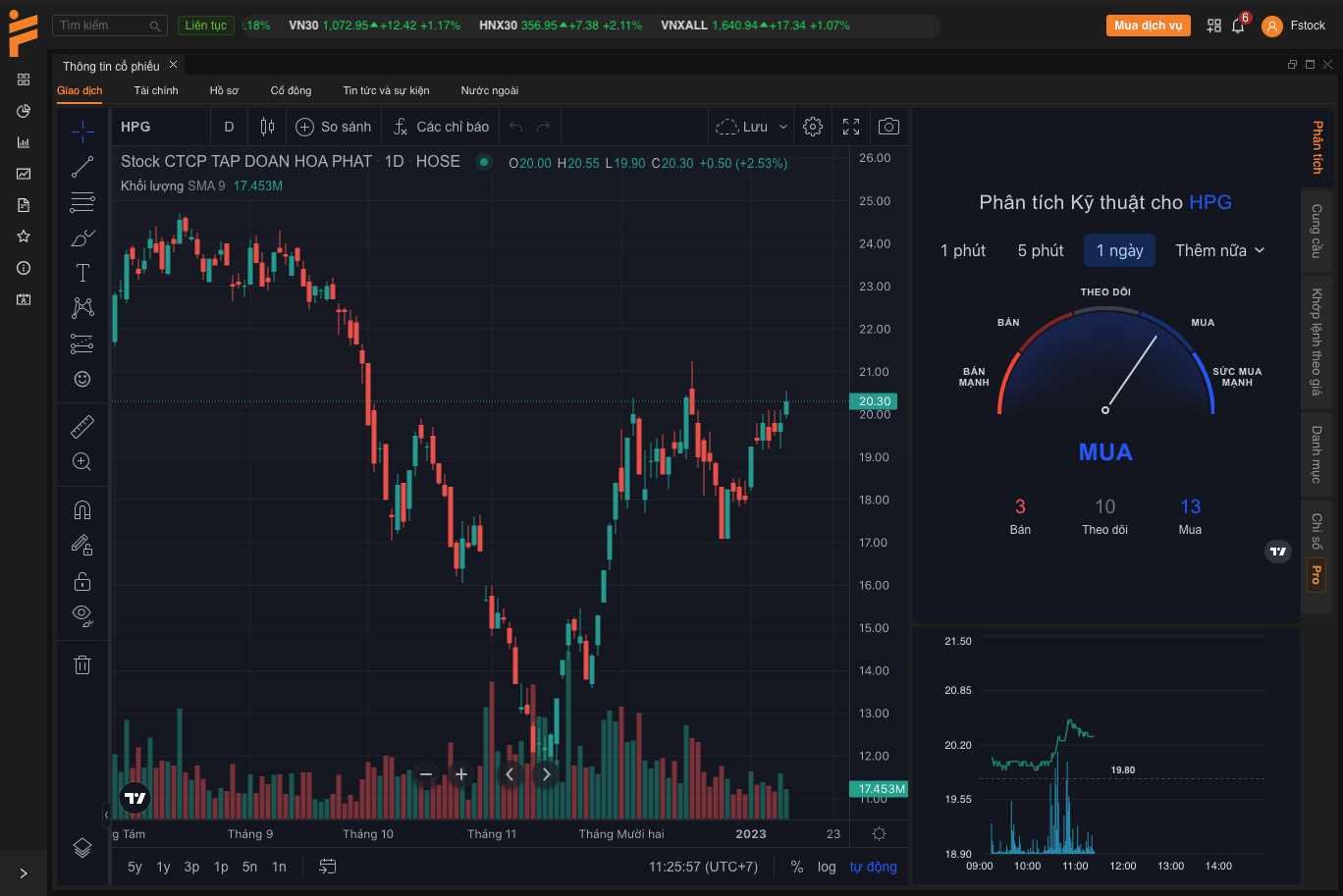Open the Nước ngoài tab
This screenshot has width=1343, height=896.
point(489,90)
